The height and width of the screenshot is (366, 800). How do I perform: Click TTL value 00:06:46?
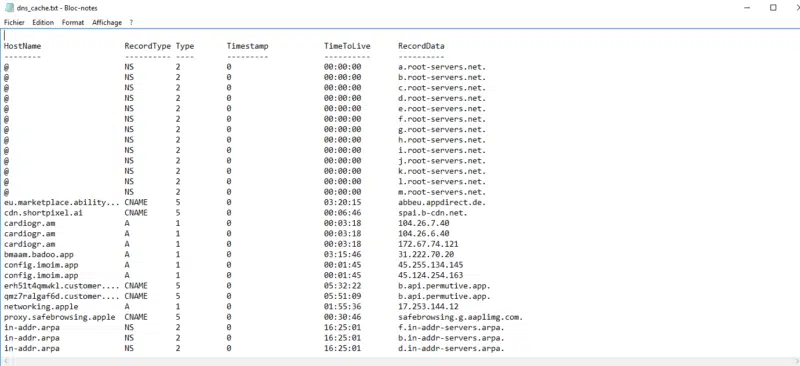pyautogui.click(x=342, y=213)
